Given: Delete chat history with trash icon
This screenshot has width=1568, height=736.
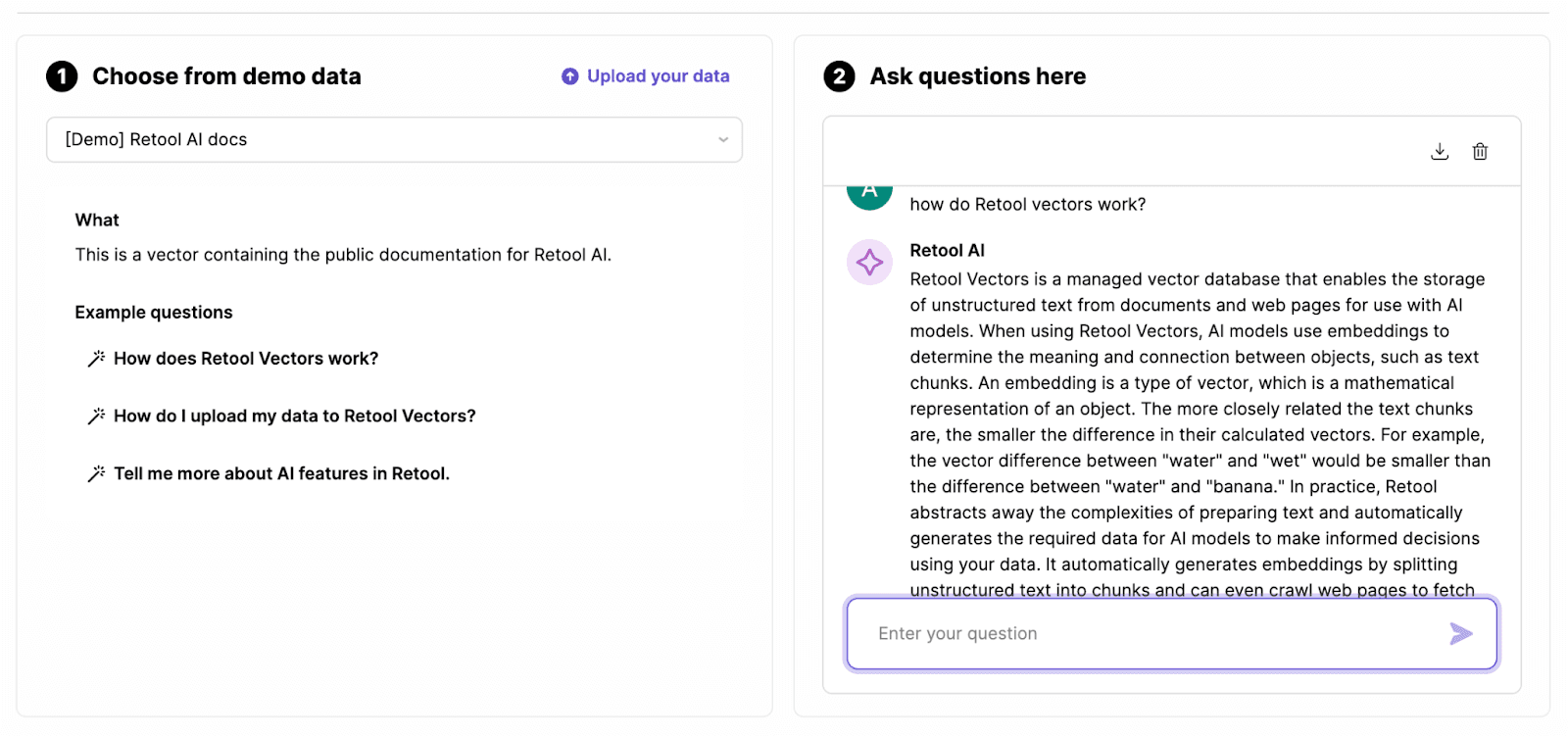Looking at the screenshot, I should 1480,151.
